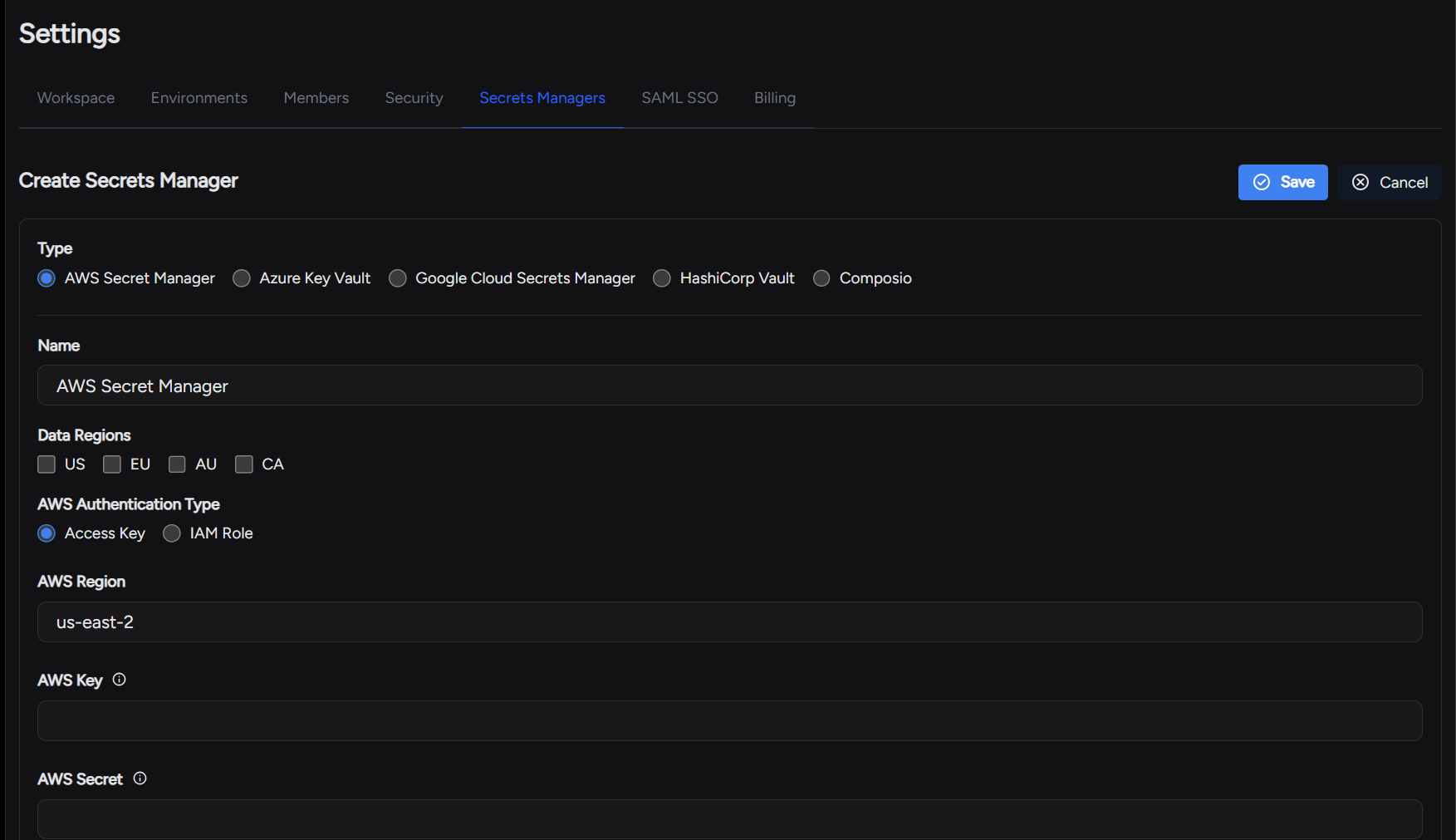Open the Workspace tab

coord(76,98)
